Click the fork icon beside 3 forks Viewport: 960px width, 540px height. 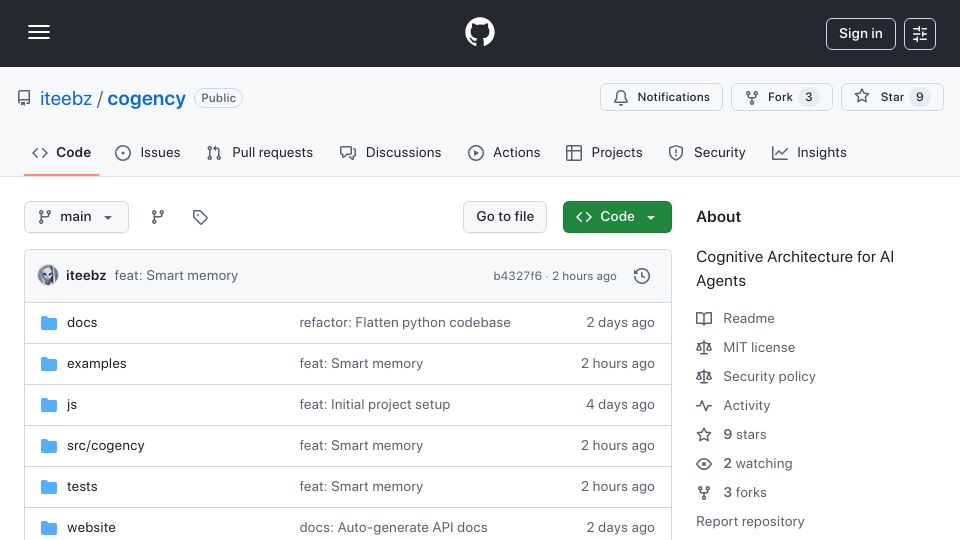[x=704, y=493]
